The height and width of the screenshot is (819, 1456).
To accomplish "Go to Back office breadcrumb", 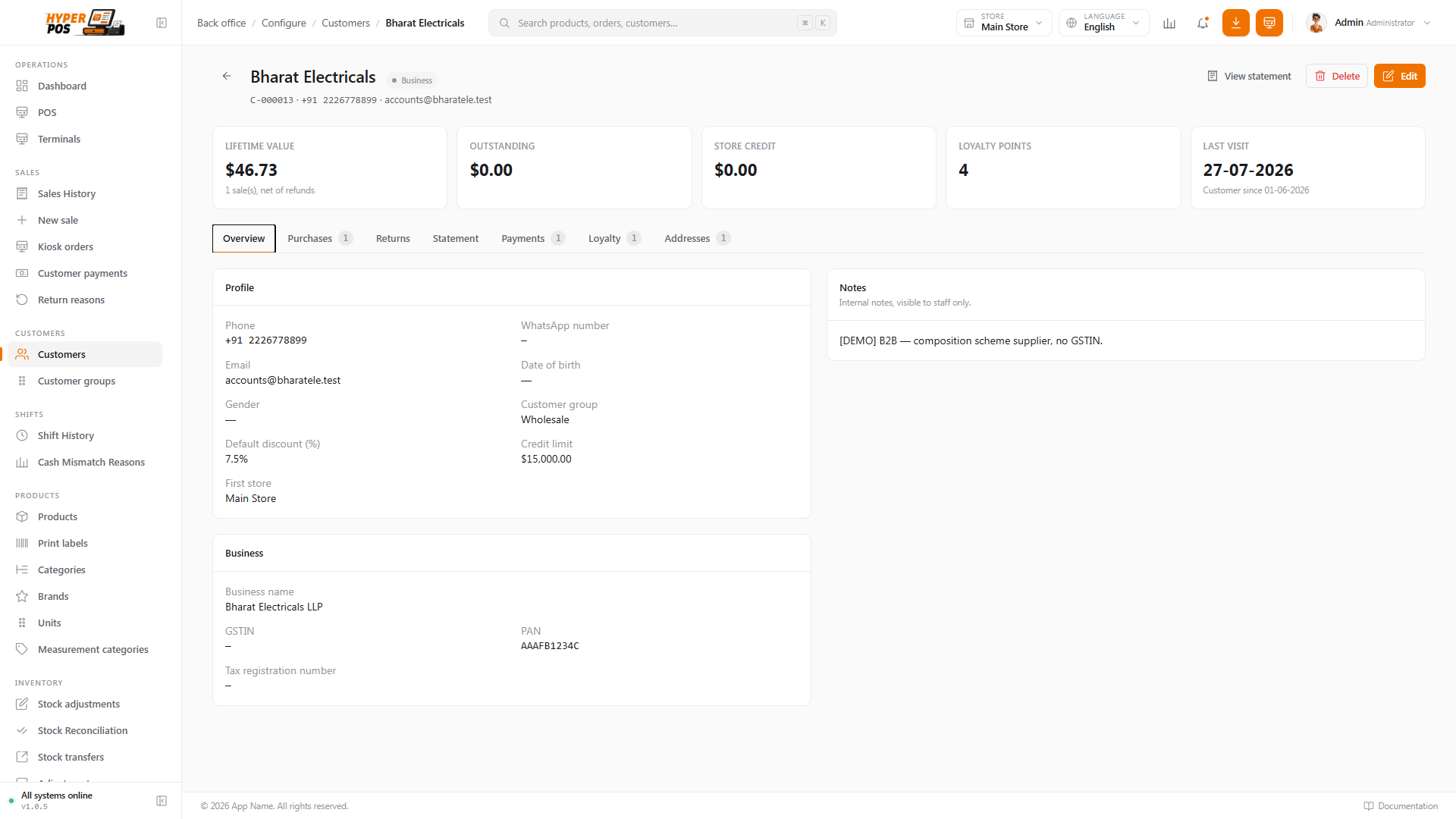I will coord(221,23).
